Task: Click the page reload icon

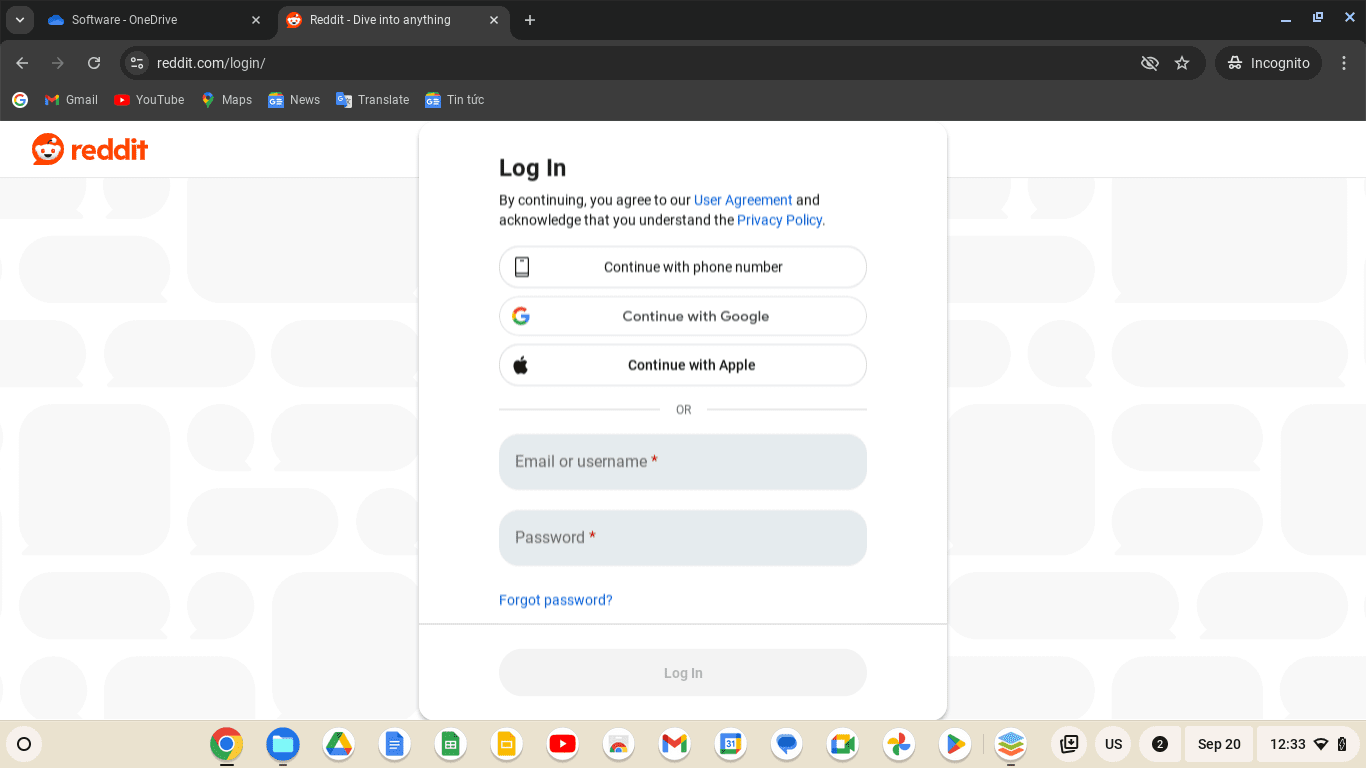Action: [94, 62]
